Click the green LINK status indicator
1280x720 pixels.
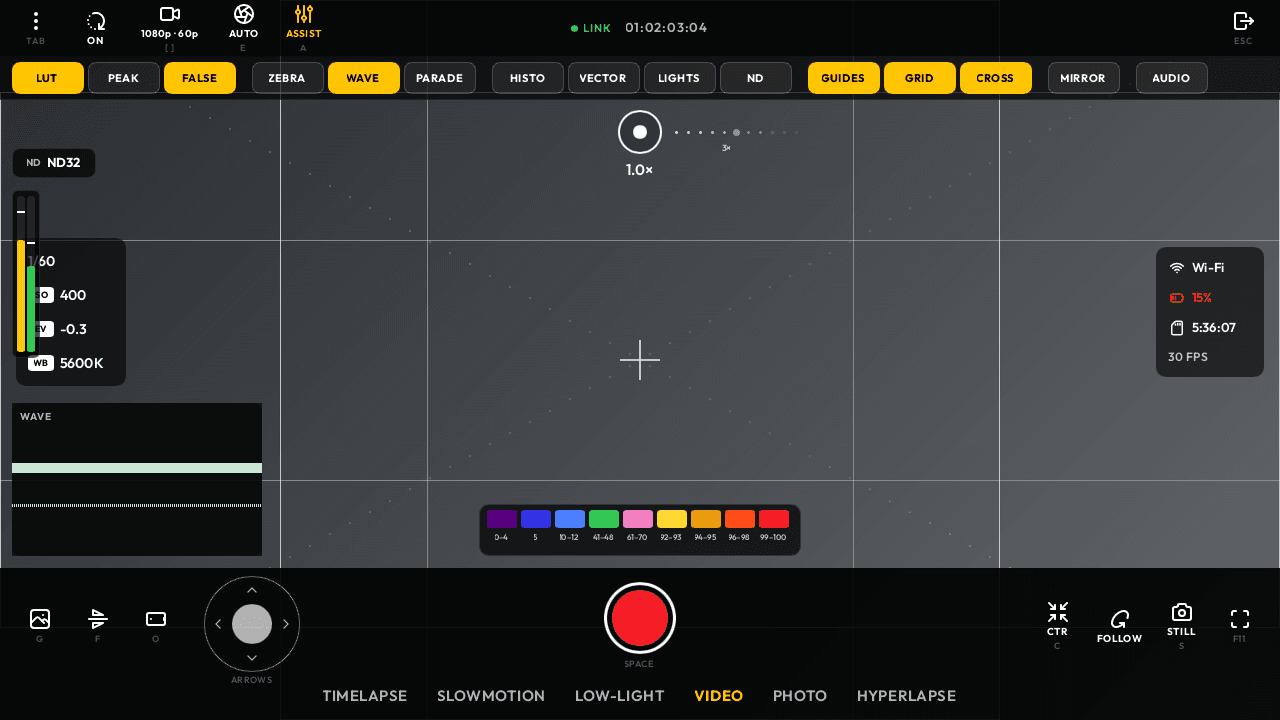pos(591,28)
